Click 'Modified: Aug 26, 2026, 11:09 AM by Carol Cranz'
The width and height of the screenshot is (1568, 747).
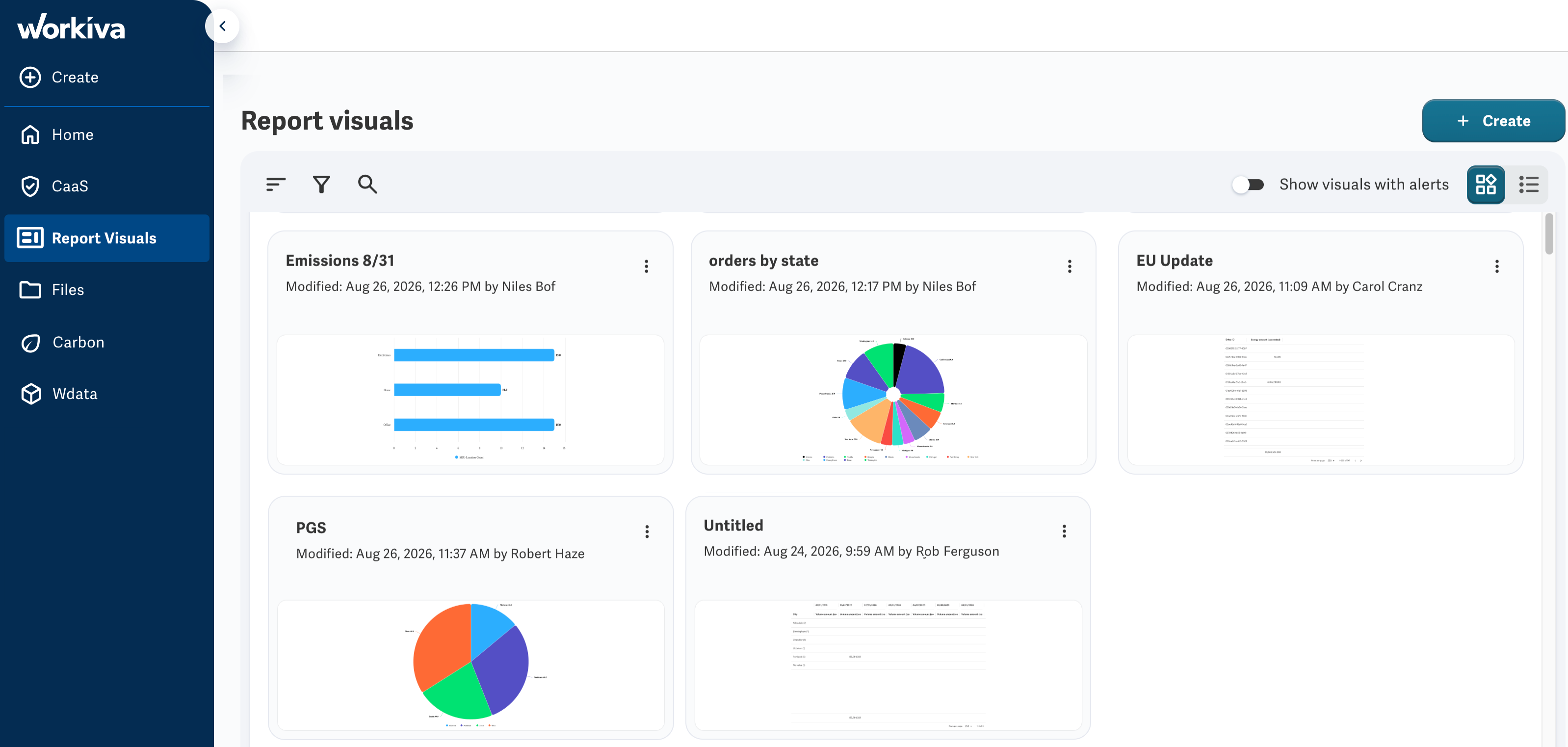(1279, 287)
